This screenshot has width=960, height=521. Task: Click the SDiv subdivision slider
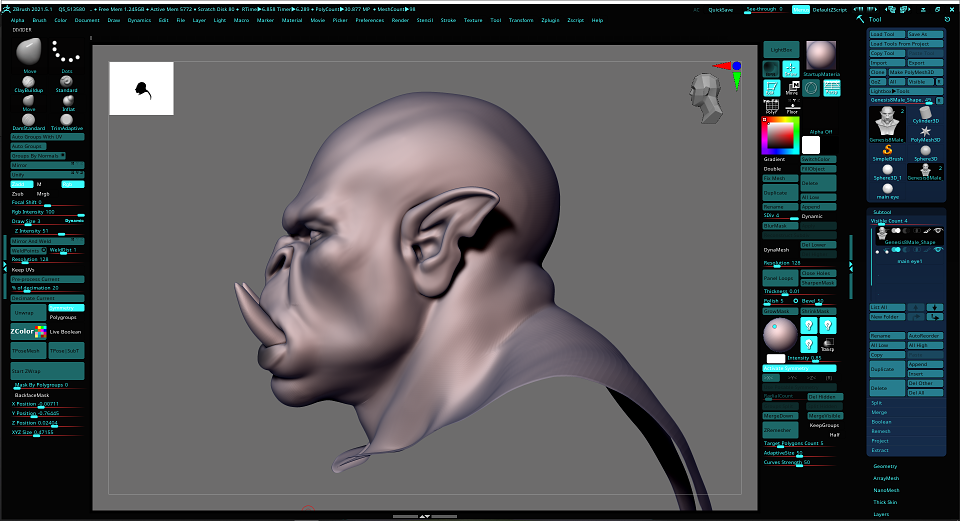click(x=781, y=216)
